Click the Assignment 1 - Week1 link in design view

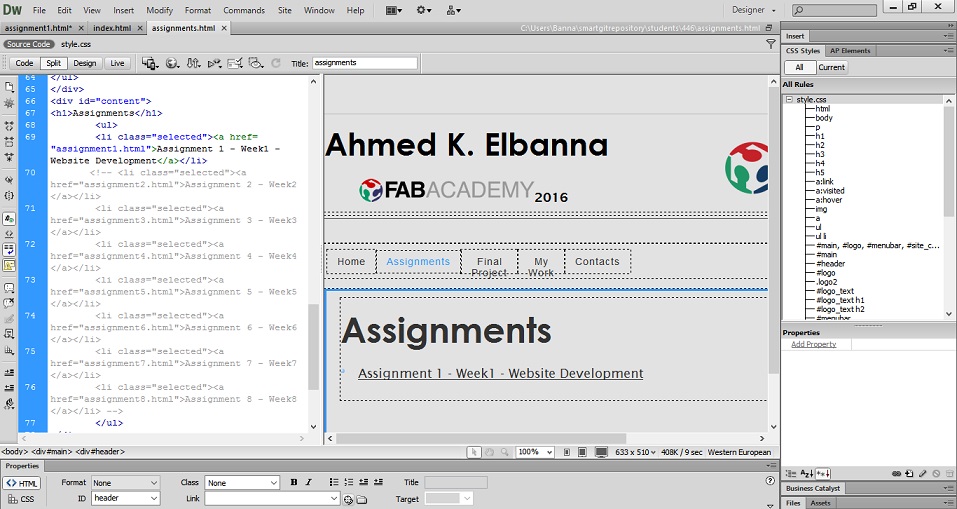(500, 374)
